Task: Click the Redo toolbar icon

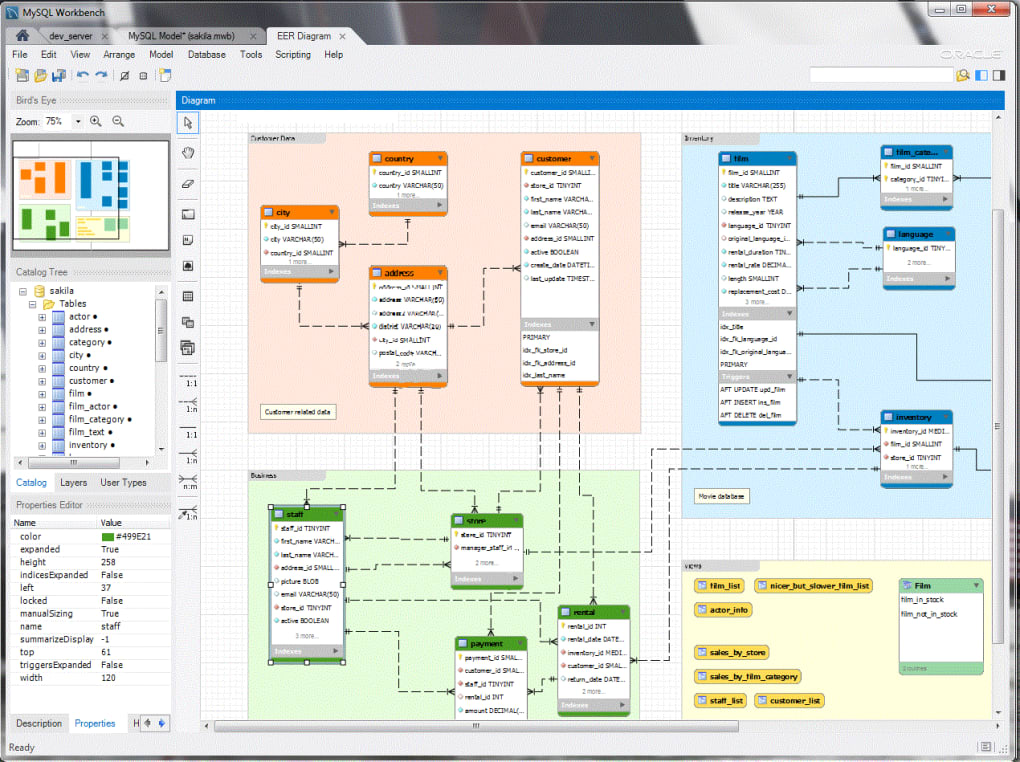Action: (101, 75)
